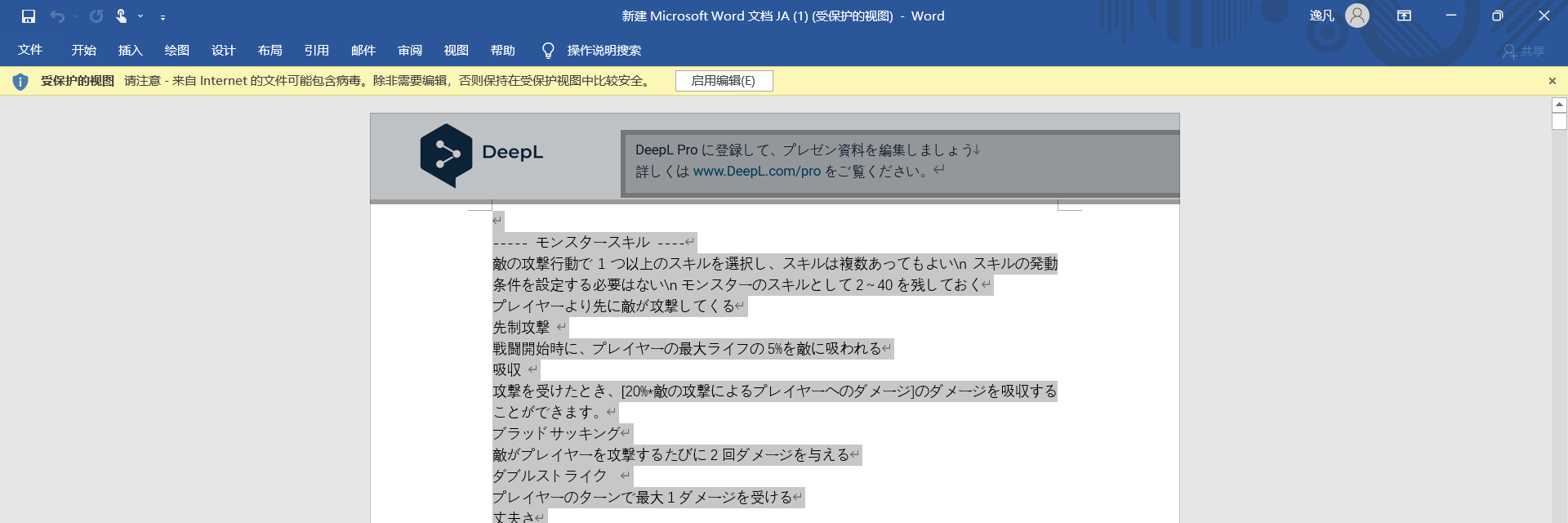Select the 视图 (View) tab
Screen dimensions: 1568x523
pos(457,51)
